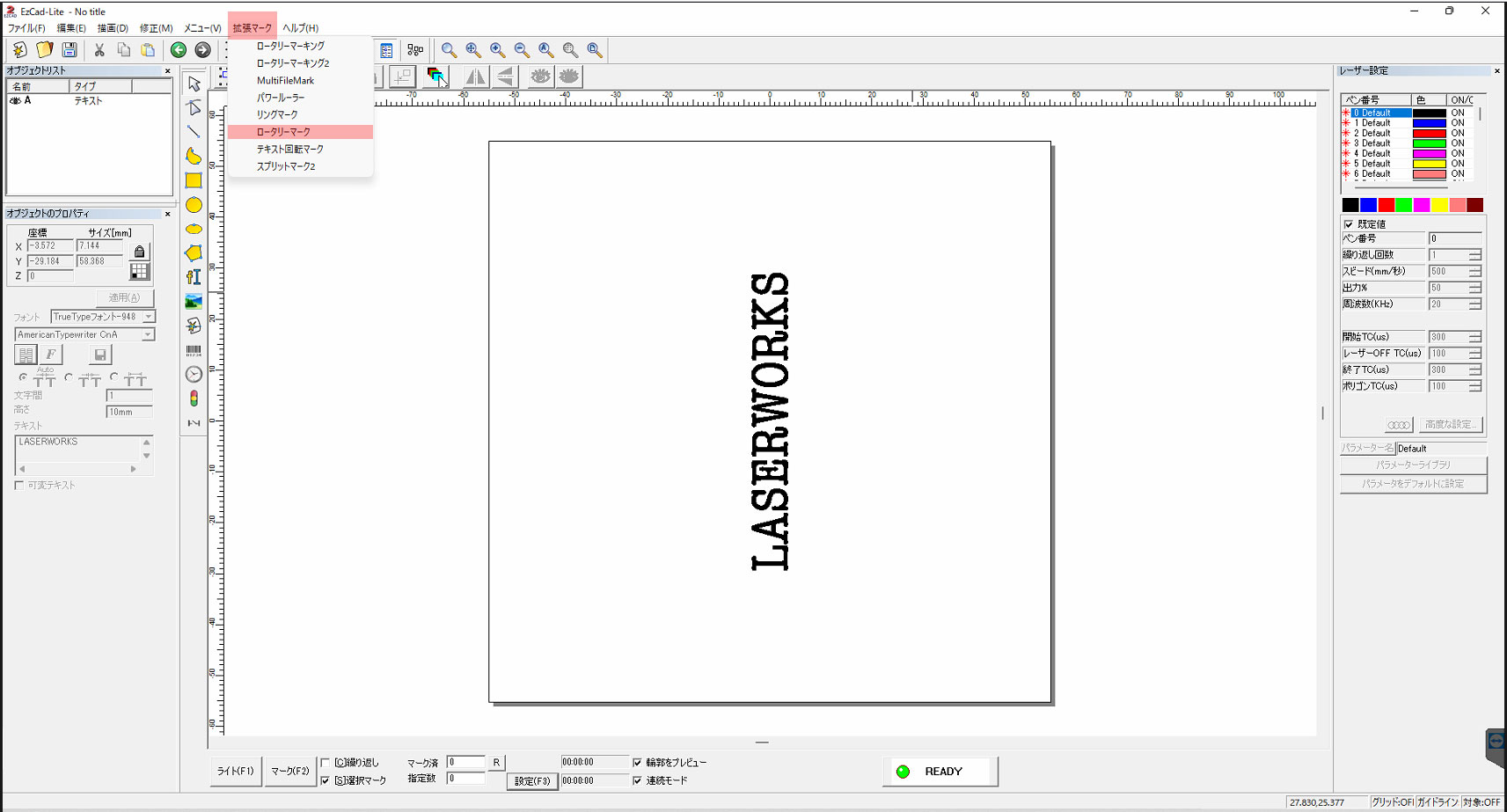Screen dimensions: 1507x812
Task: Paste using the clipboard icon
Action: [x=148, y=50]
